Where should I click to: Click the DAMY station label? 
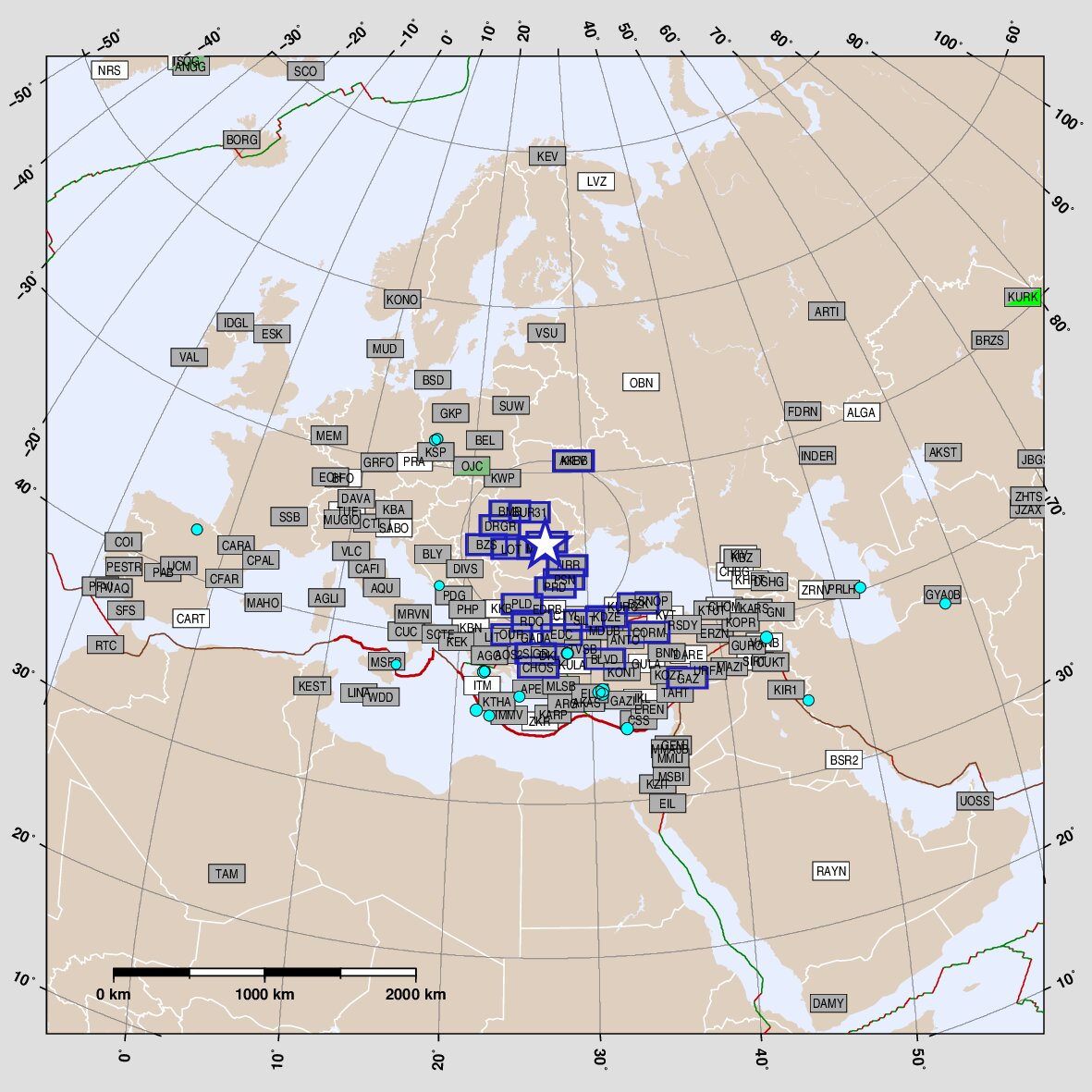tap(828, 1003)
